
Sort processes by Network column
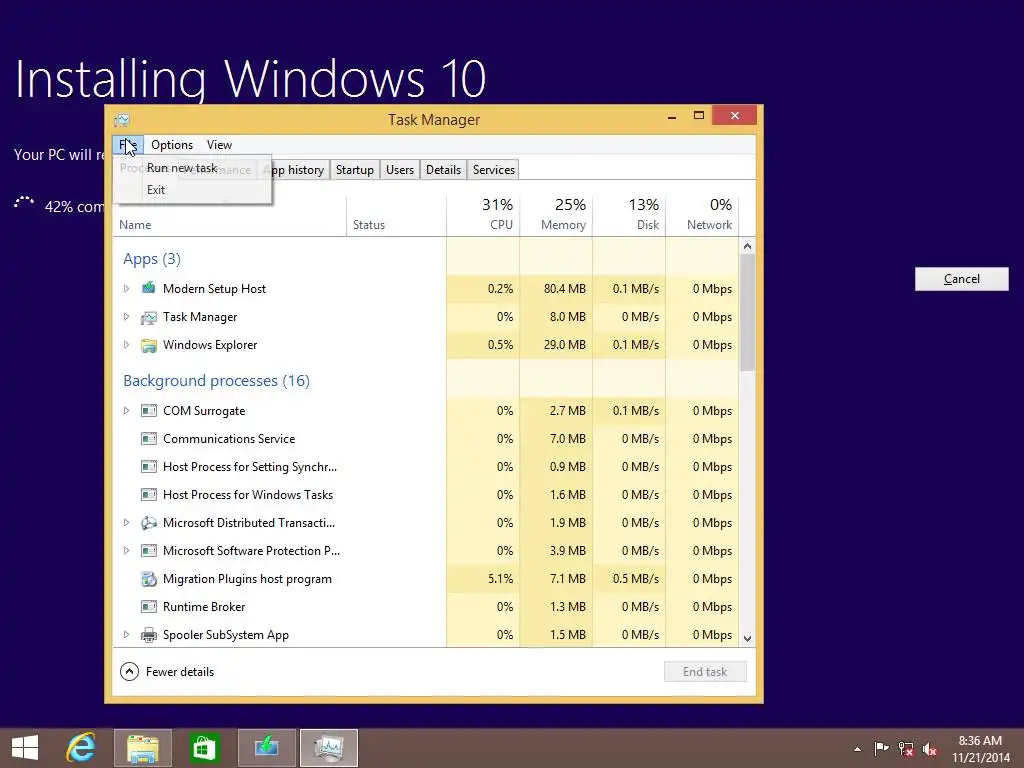coord(703,214)
